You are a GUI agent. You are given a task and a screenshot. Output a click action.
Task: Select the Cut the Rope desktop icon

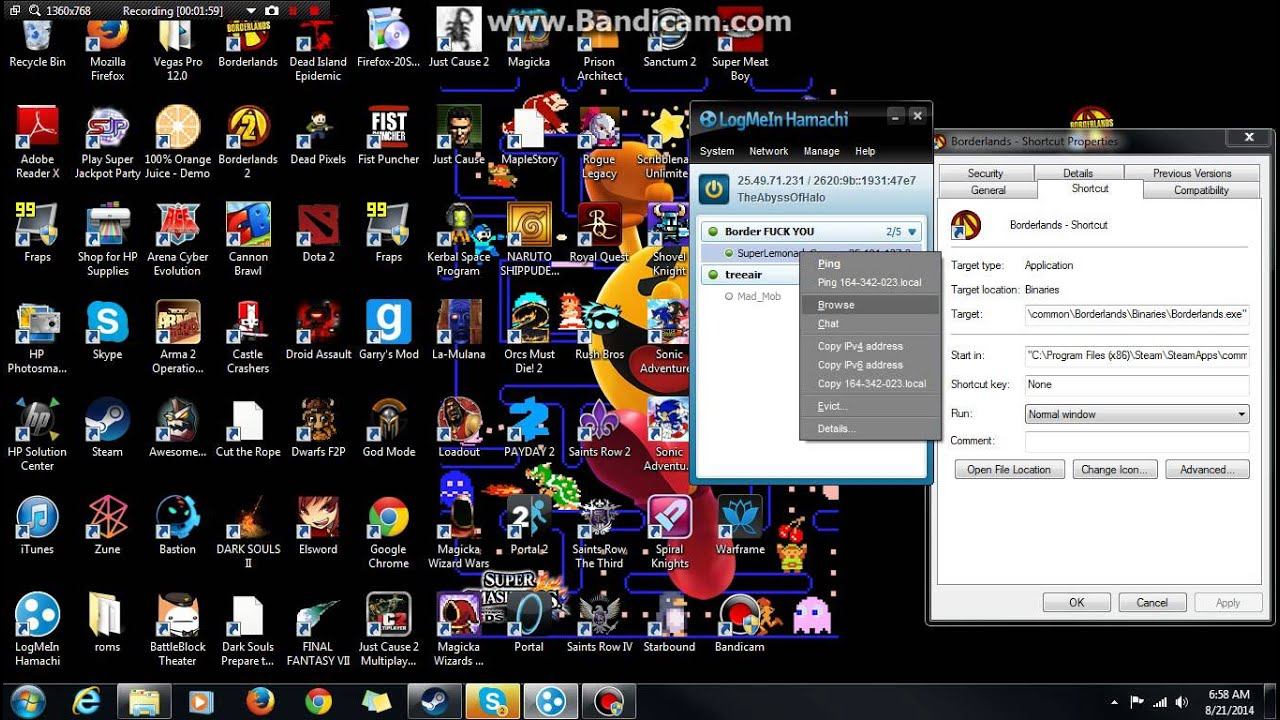pyautogui.click(x=247, y=427)
